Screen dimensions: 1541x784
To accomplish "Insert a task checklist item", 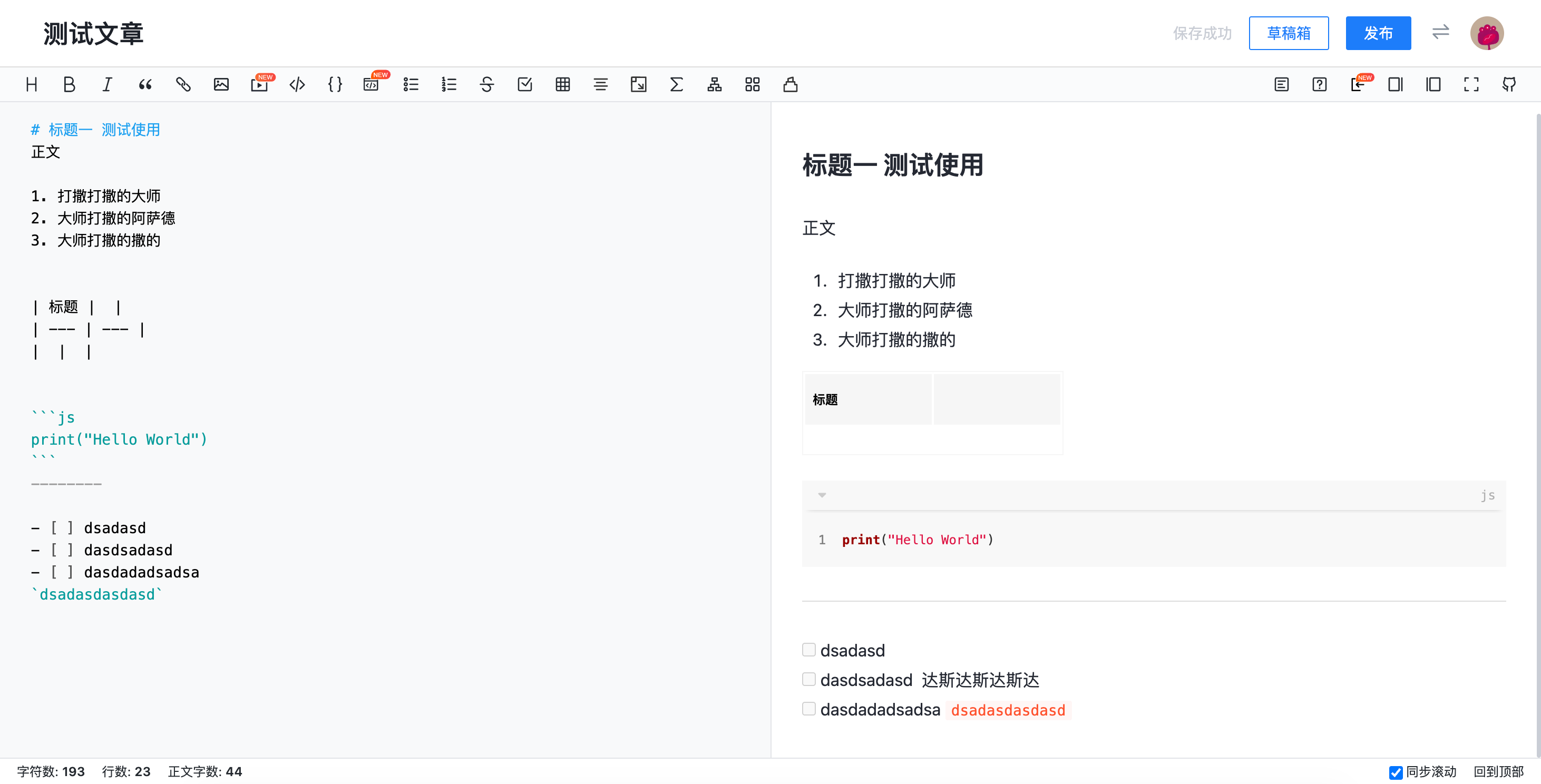I will click(x=524, y=84).
